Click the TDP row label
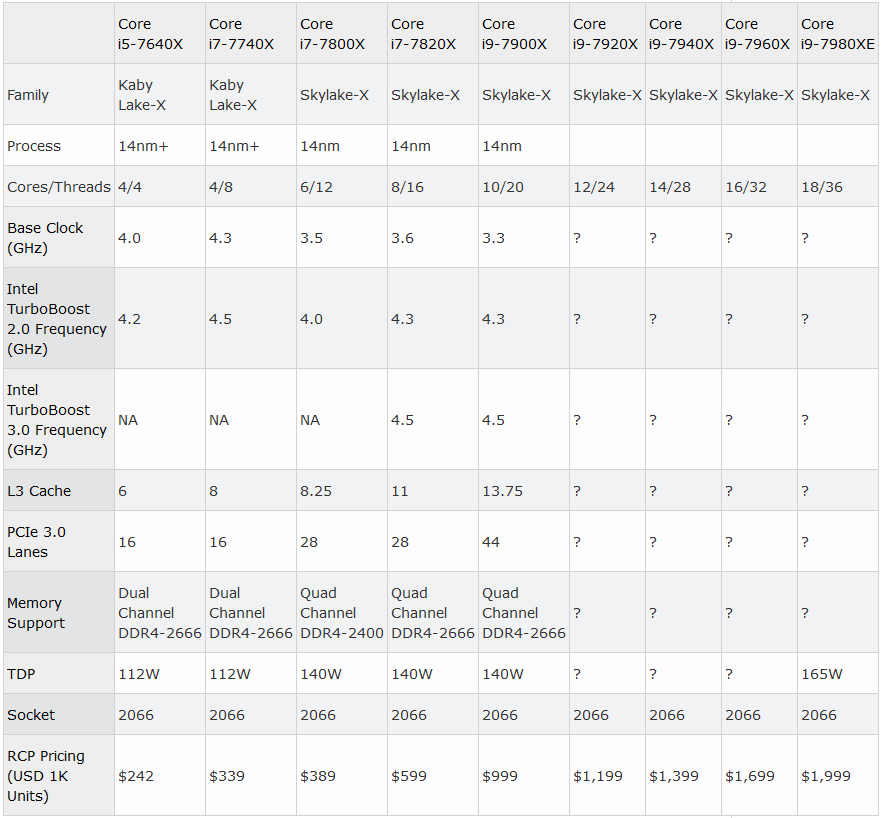This screenshot has width=881, height=818. (58, 674)
